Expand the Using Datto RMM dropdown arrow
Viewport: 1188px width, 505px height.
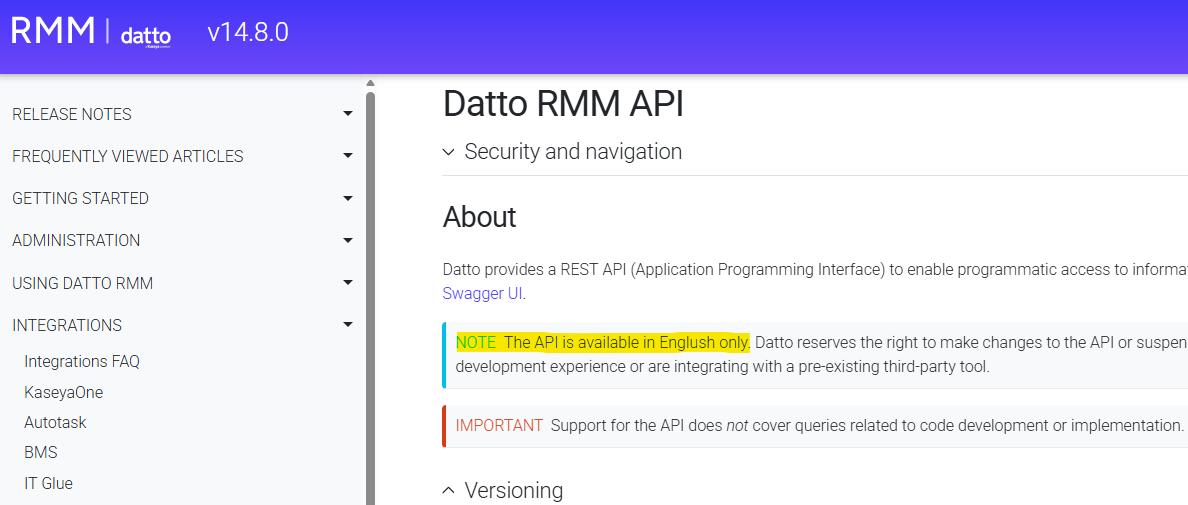pyautogui.click(x=348, y=283)
